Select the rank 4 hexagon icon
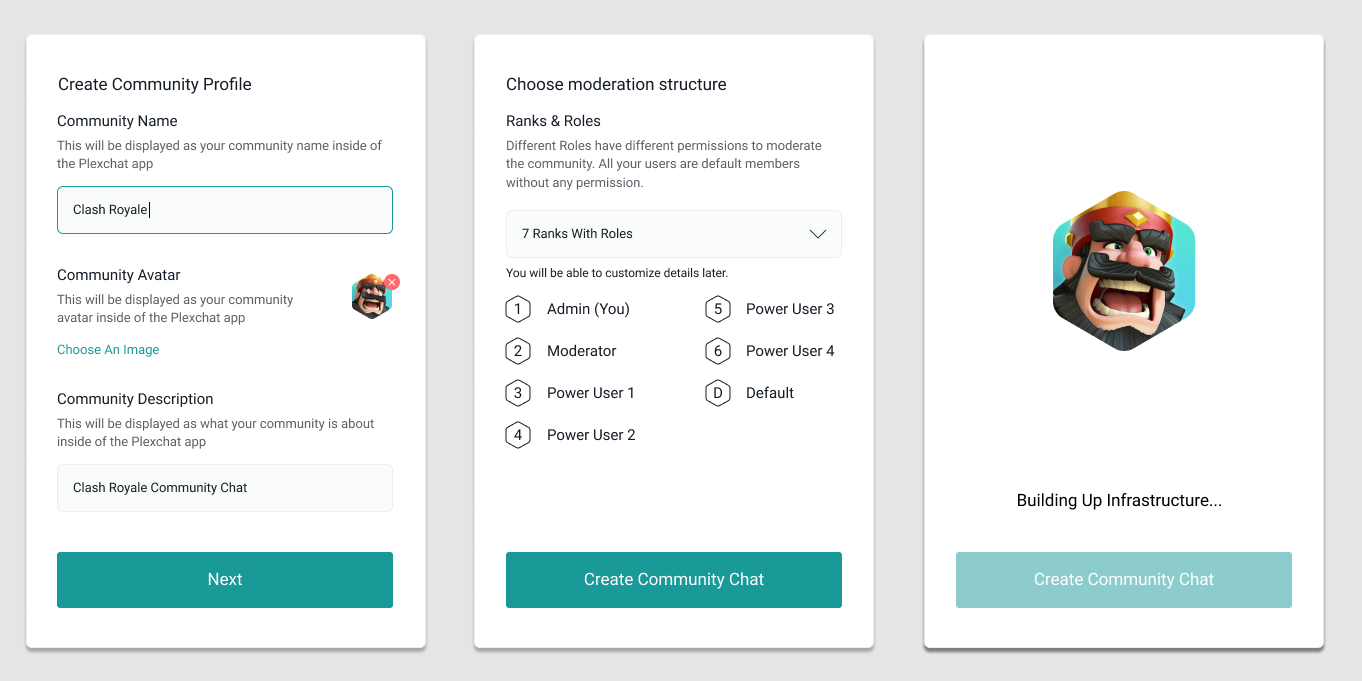Viewport: 1362px width, 681px height. pos(517,435)
